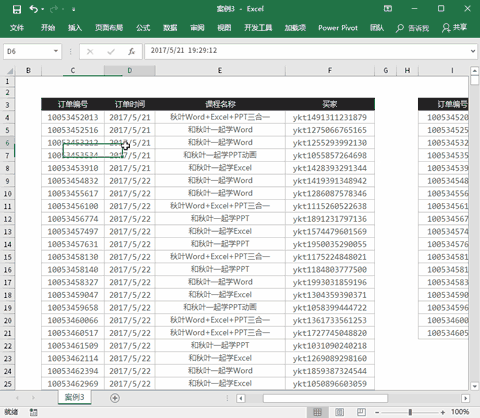Open Customize Quick Access Toolbar dropdown
This screenshot has height=418, width=480.
[73, 9]
